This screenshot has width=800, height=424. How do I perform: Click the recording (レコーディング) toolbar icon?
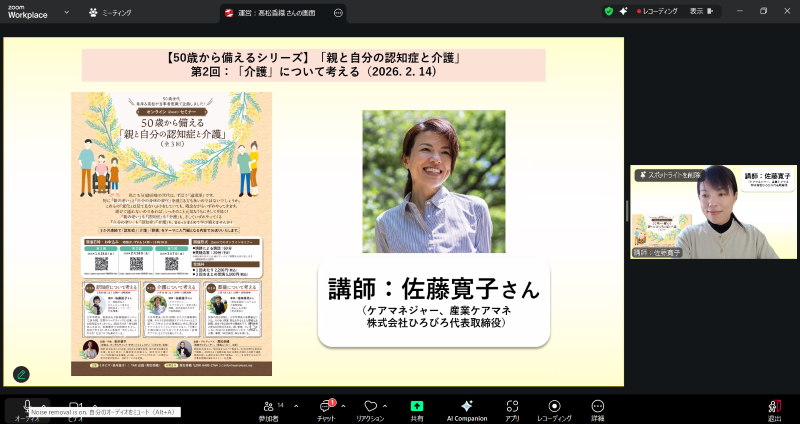click(x=554, y=407)
